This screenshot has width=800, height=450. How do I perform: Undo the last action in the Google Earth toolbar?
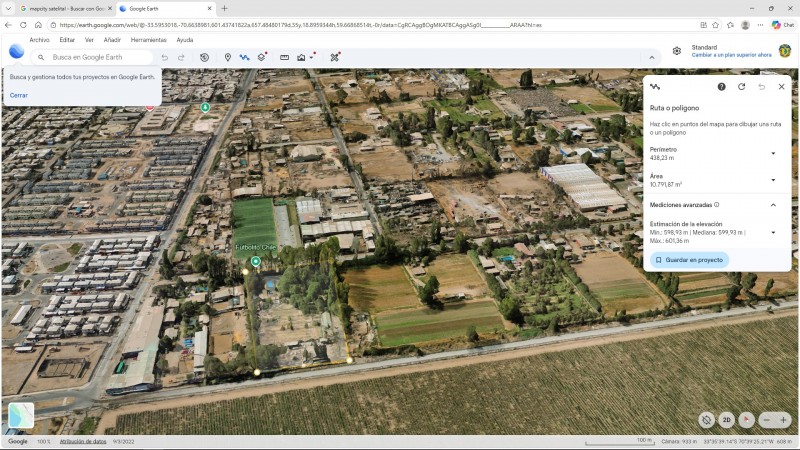[x=164, y=58]
